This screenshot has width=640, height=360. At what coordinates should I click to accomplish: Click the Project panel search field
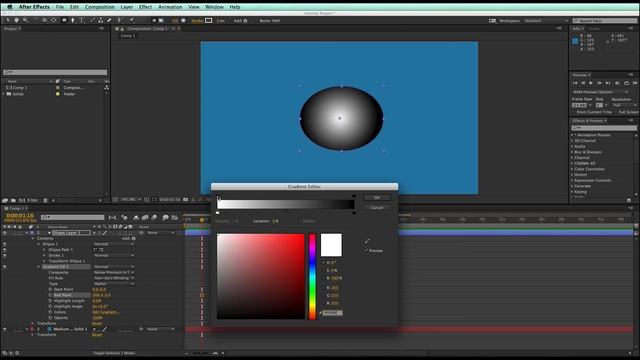[55, 72]
